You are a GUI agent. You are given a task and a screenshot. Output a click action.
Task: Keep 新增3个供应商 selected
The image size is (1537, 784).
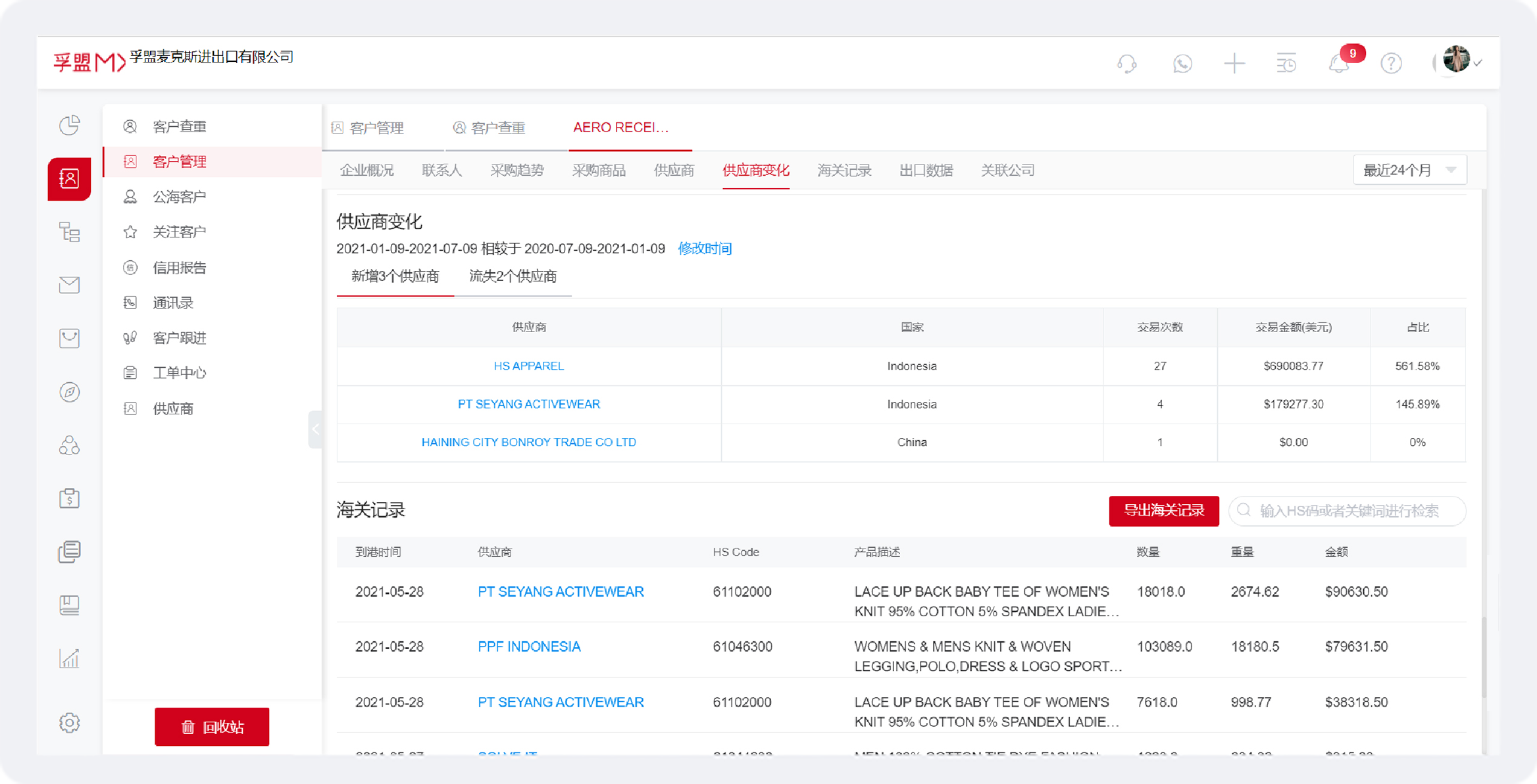point(395,276)
